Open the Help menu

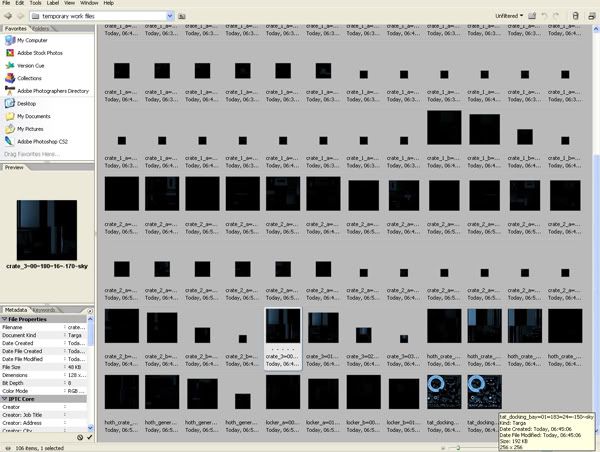tap(109, 3)
